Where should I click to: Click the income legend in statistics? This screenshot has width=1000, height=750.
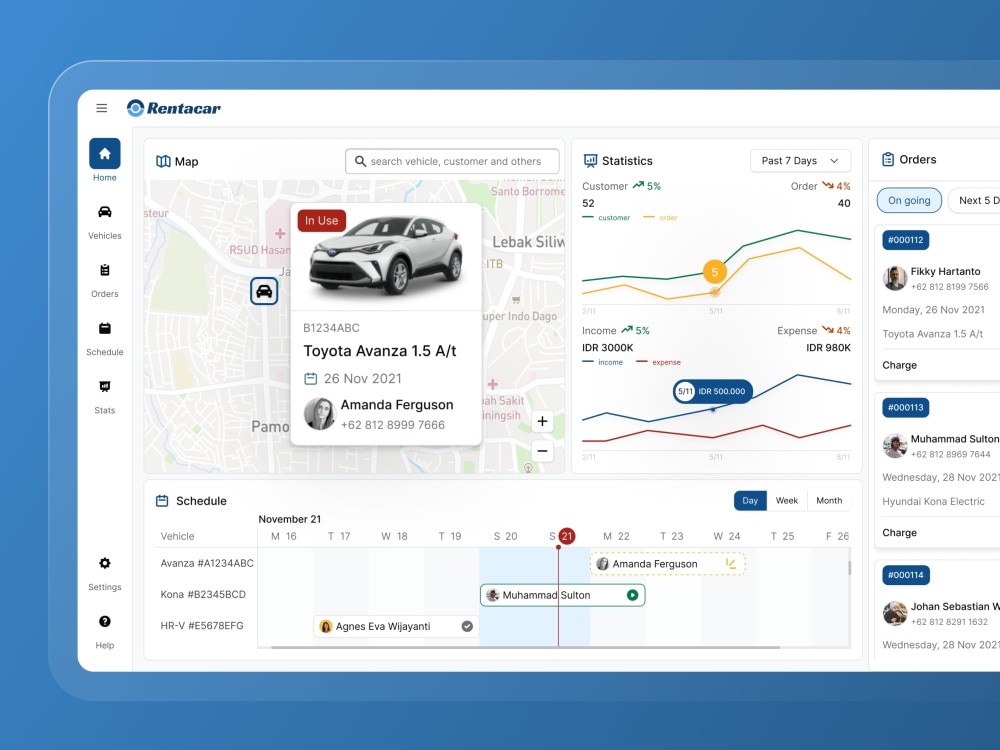point(602,362)
